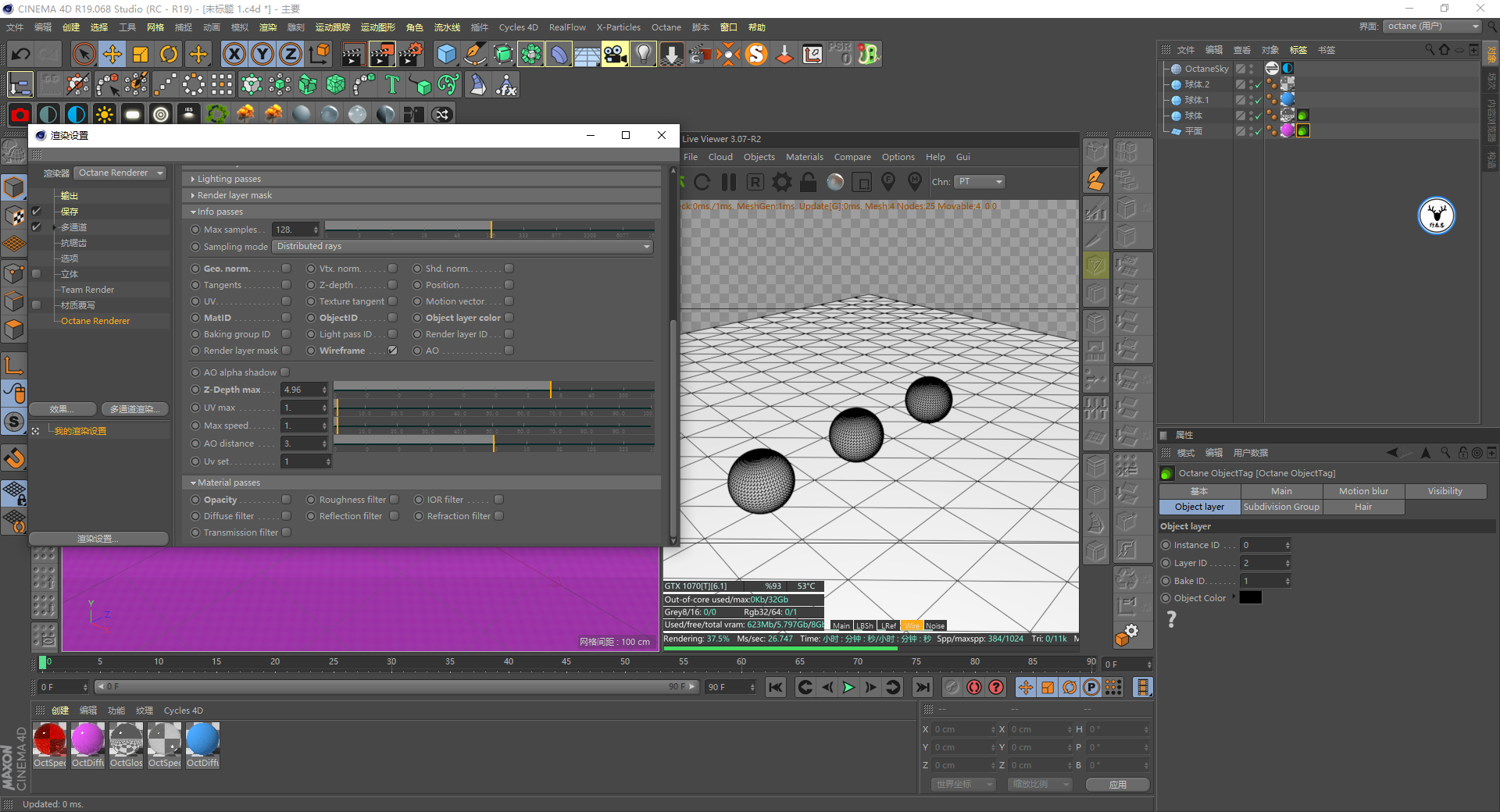Click the Octane sun daylight icon
Viewport: 1500px width, 812px height.
[x=104, y=115]
